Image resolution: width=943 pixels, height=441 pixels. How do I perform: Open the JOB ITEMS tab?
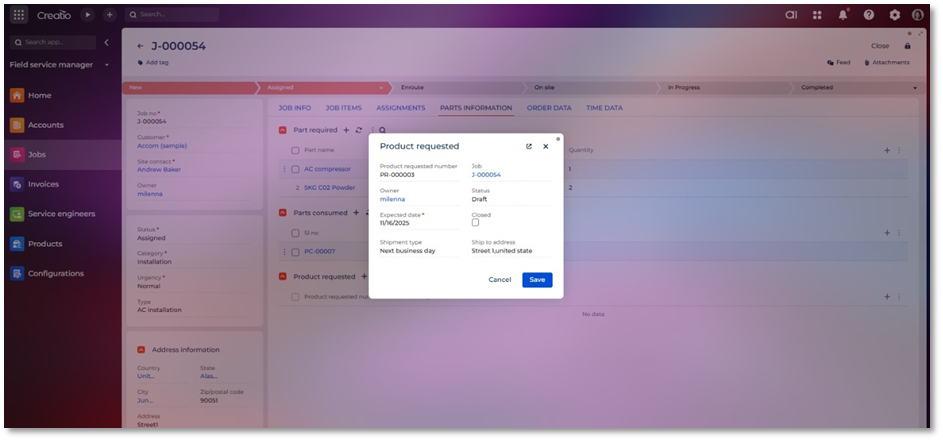pos(343,108)
